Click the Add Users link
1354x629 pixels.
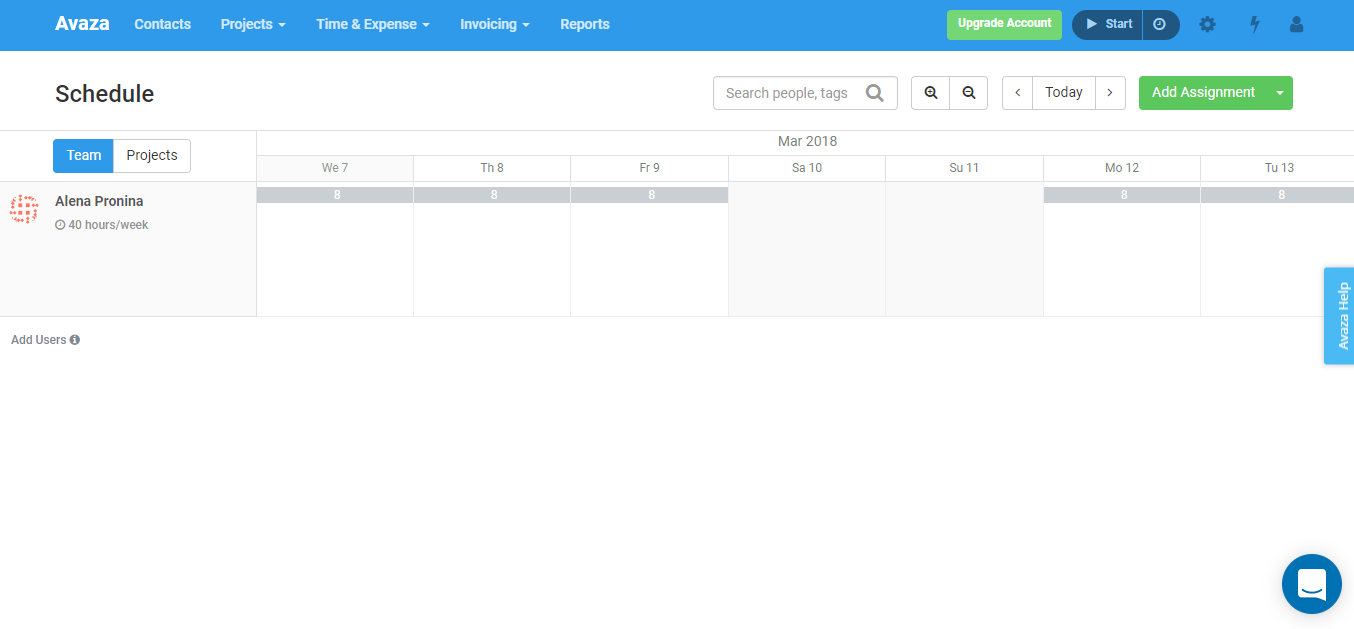pyautogui.click(x=38, y=340)
